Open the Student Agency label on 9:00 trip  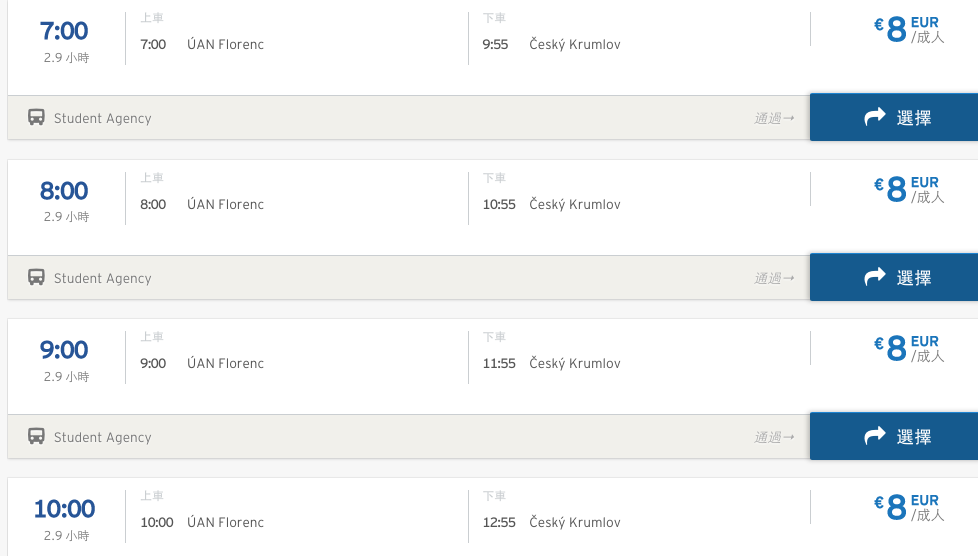click(102, 437)
